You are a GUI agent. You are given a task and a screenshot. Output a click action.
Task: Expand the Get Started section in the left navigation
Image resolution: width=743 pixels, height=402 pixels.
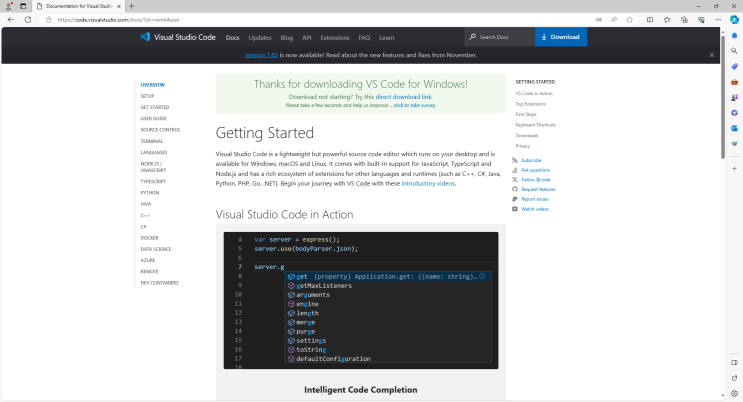(x=154, y=107)
